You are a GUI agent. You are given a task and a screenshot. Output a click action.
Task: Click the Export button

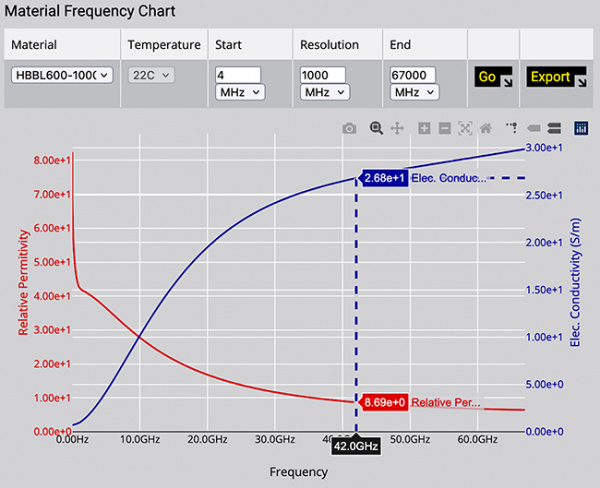pos(556,77)
